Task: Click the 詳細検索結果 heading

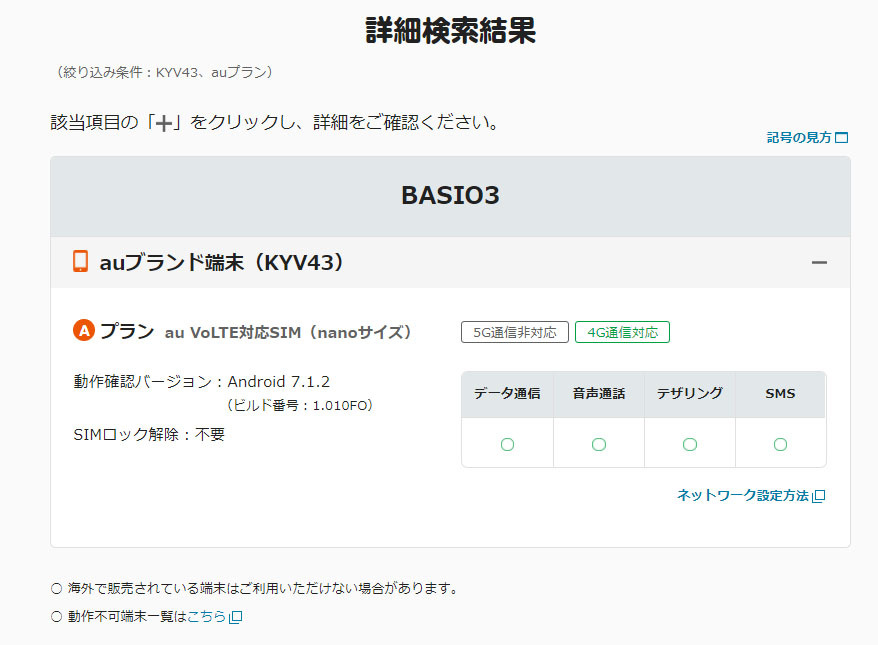Action: click(x=450, y=31)
